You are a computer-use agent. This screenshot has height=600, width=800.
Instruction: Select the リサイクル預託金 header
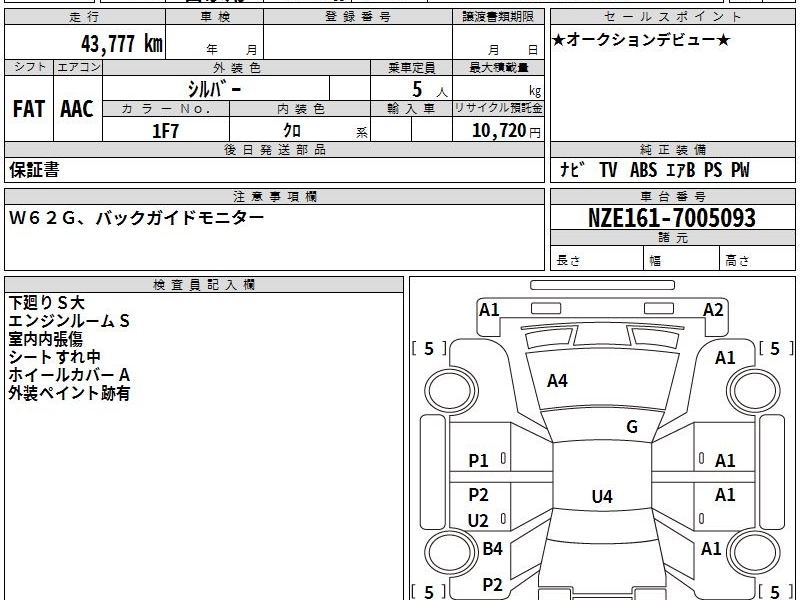pos(498,108)
